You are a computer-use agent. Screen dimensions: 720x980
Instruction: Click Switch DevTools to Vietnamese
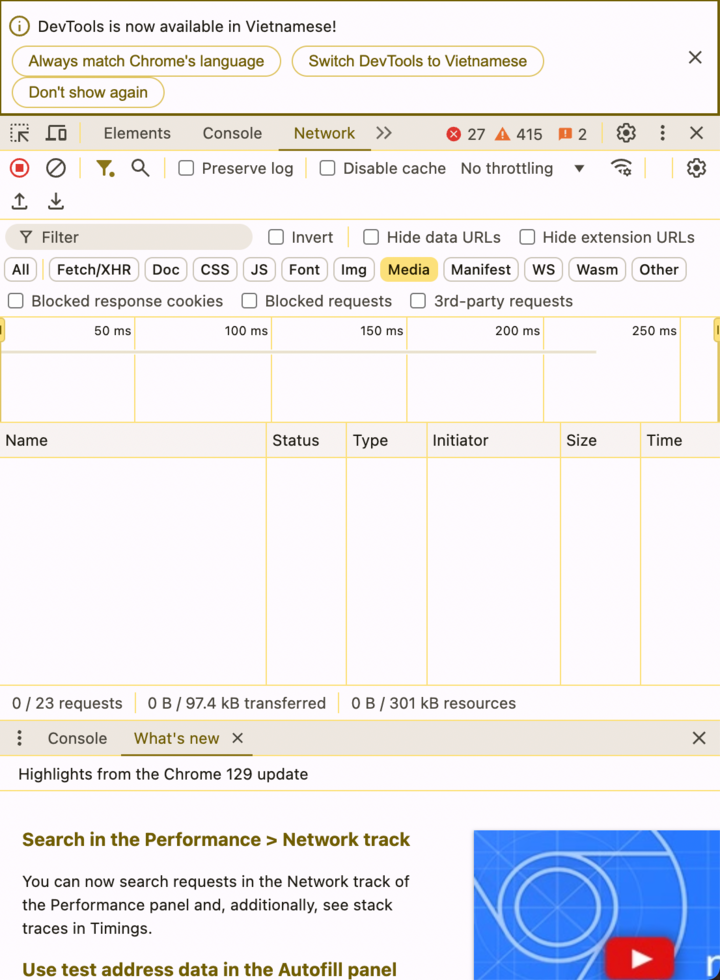(418, 61)
